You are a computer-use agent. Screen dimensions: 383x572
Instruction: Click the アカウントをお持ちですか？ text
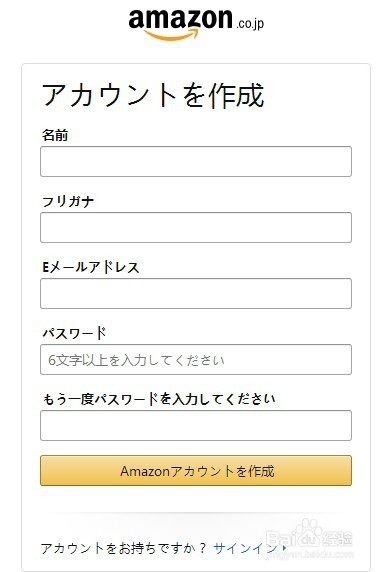pyautogui.click(x=123, y=548)
